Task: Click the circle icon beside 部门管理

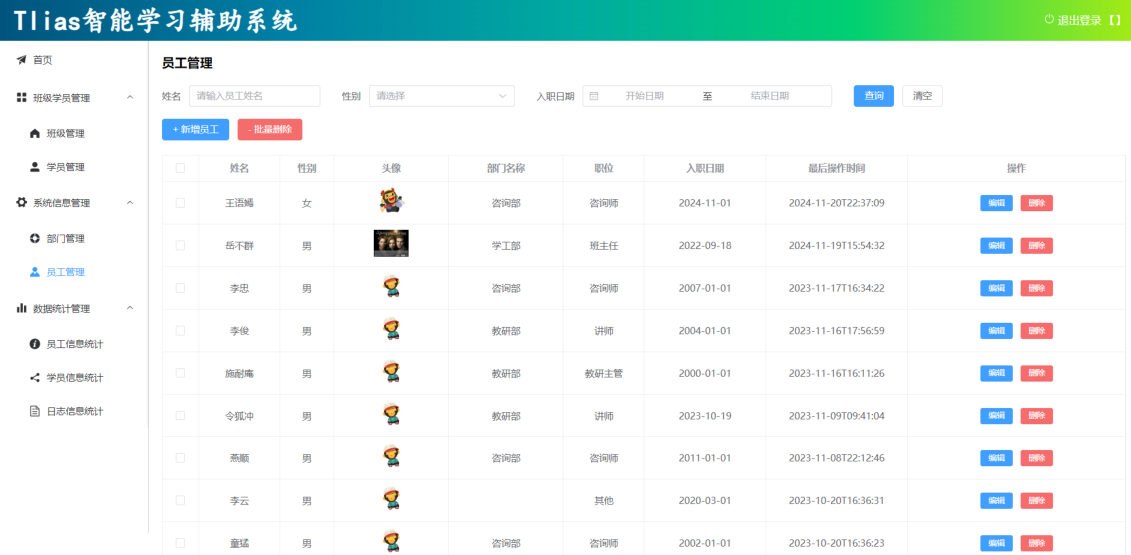Action: tap(35, 239)
